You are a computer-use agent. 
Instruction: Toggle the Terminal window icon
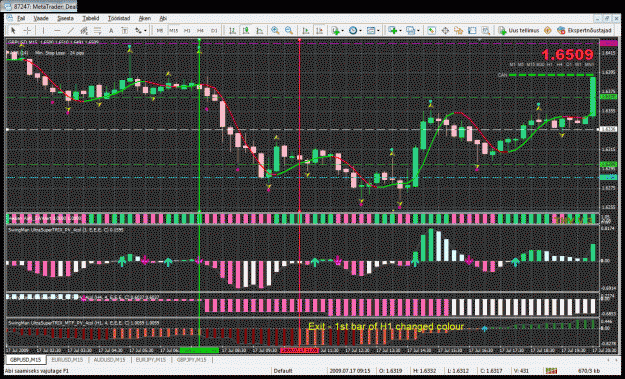(x=472, y=30)
